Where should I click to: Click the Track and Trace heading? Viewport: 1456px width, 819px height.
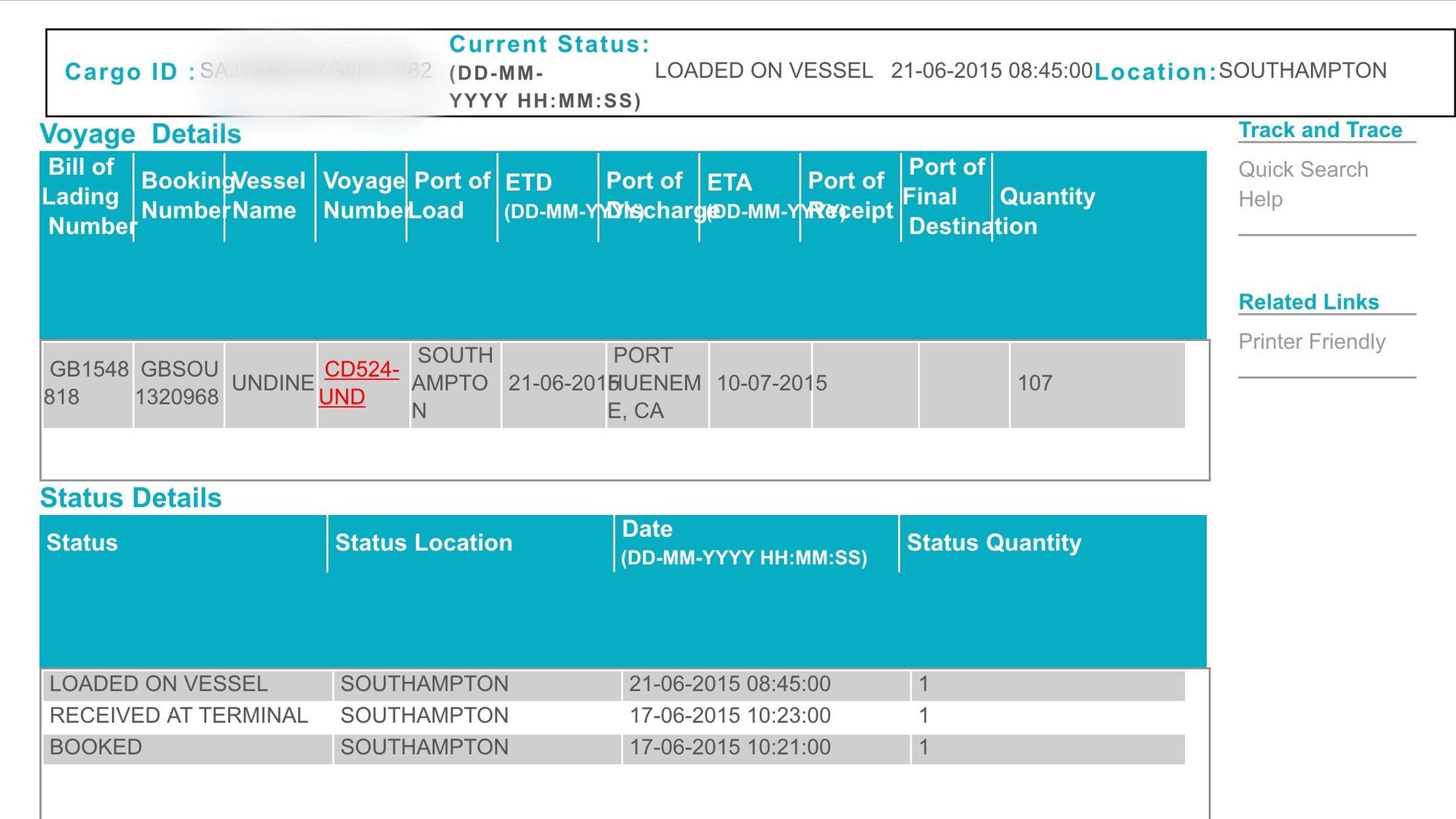point(1320,130)
